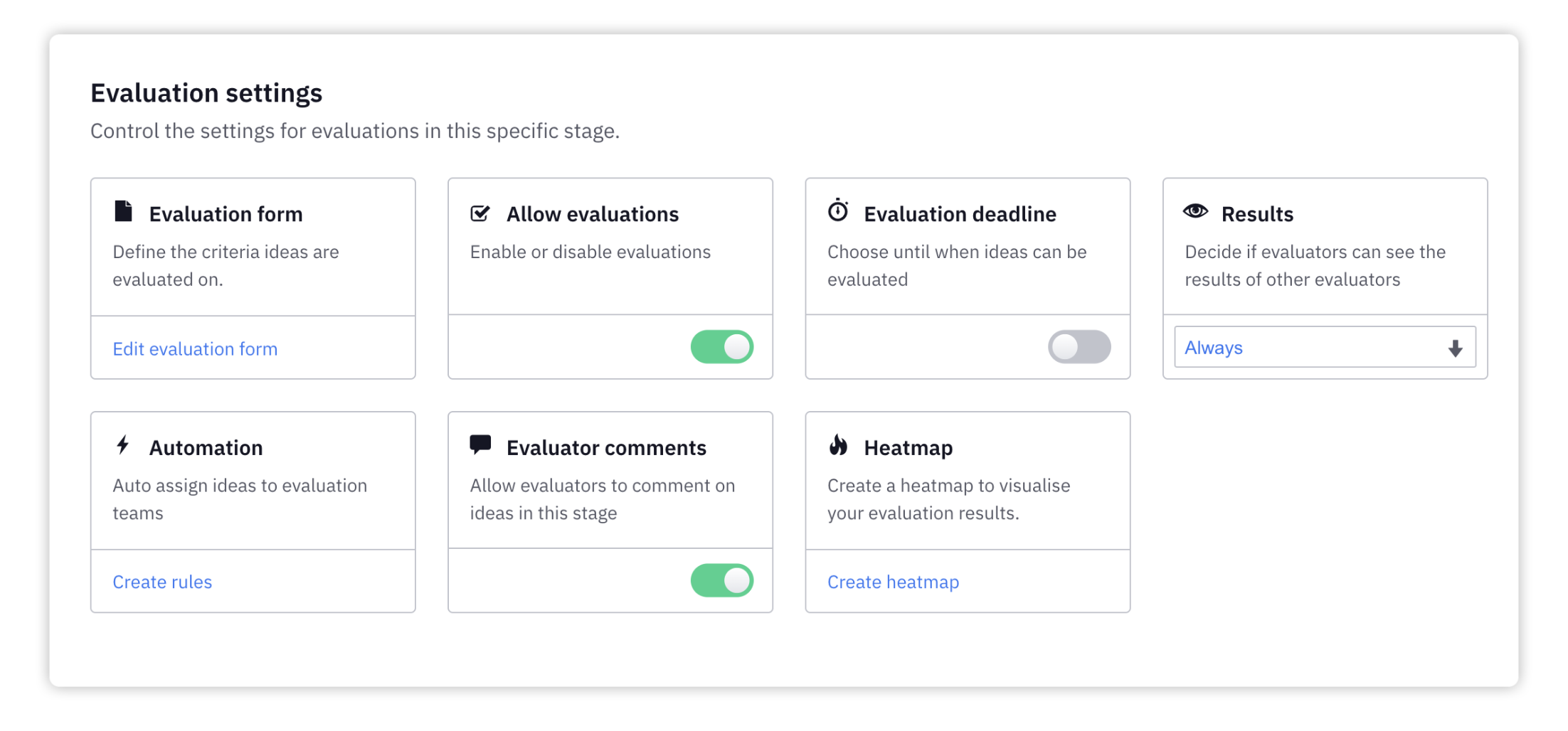Viewport: 1568px width, 731px height.
Task: Click the Results card title text
Action: pyautogui.click(x=1257, y=214)
